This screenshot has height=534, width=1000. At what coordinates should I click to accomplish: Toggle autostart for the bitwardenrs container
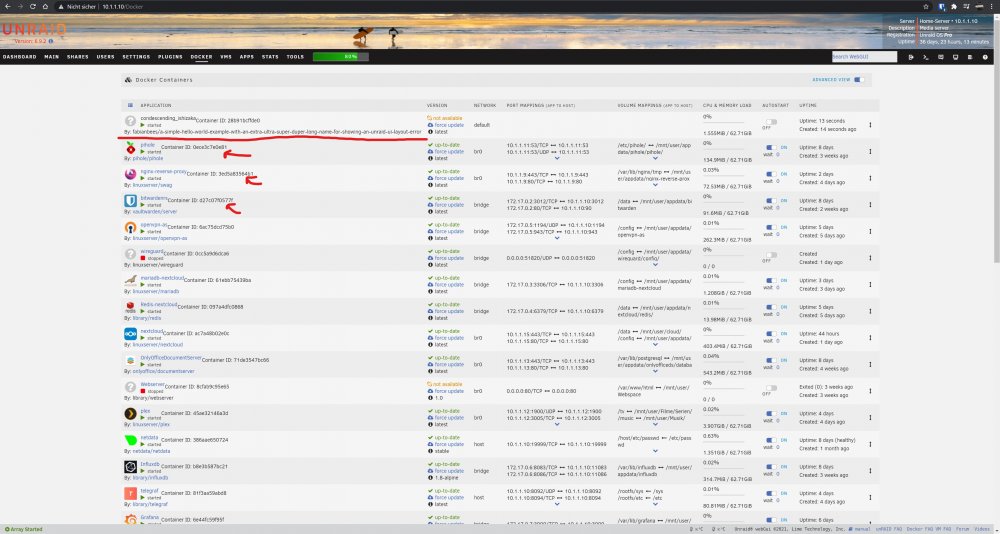(x=772, y=201)
